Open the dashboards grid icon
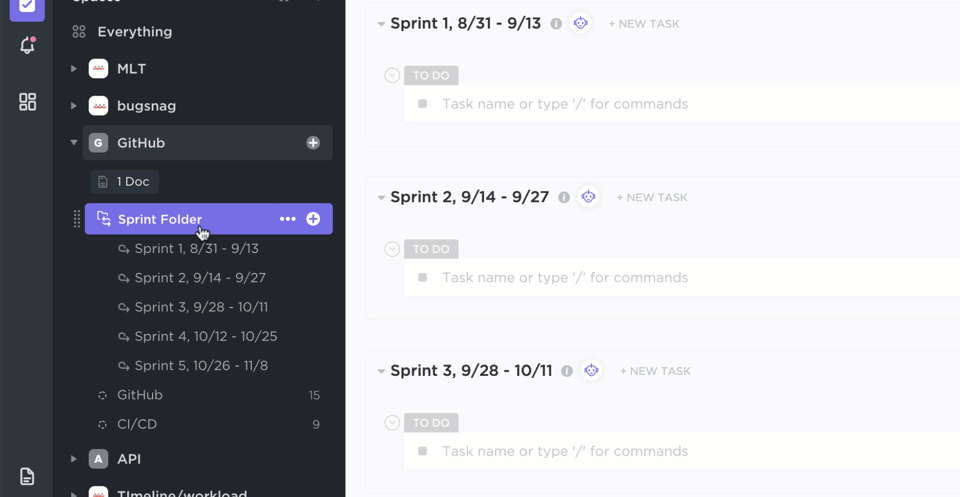Screen dimensions: 960x497 point(27,102)
